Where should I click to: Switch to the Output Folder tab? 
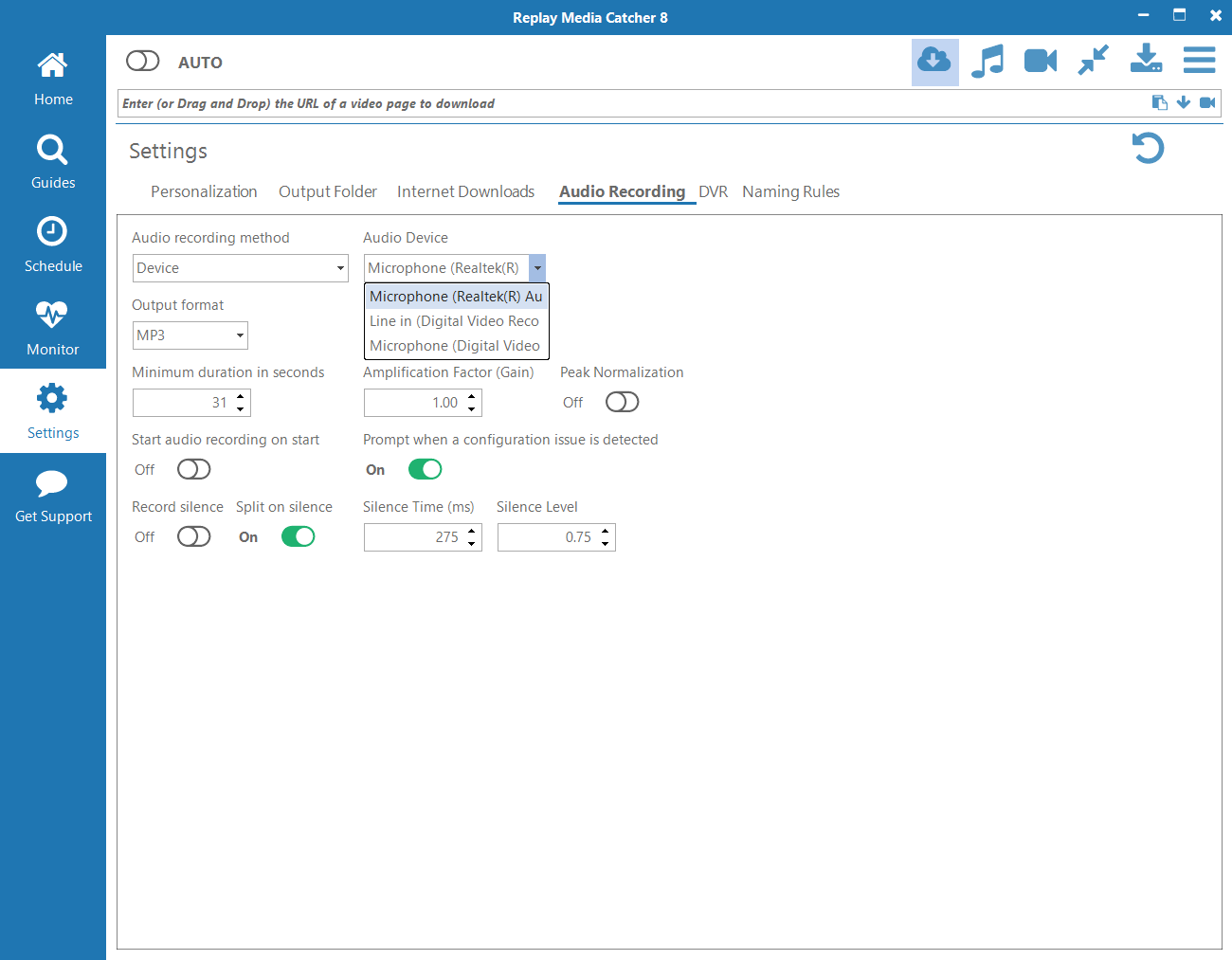tap(328, 191)
